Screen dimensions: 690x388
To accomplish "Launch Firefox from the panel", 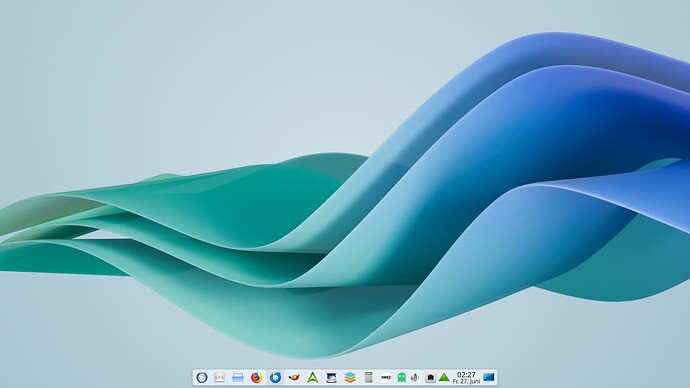I will click(257, 377).
